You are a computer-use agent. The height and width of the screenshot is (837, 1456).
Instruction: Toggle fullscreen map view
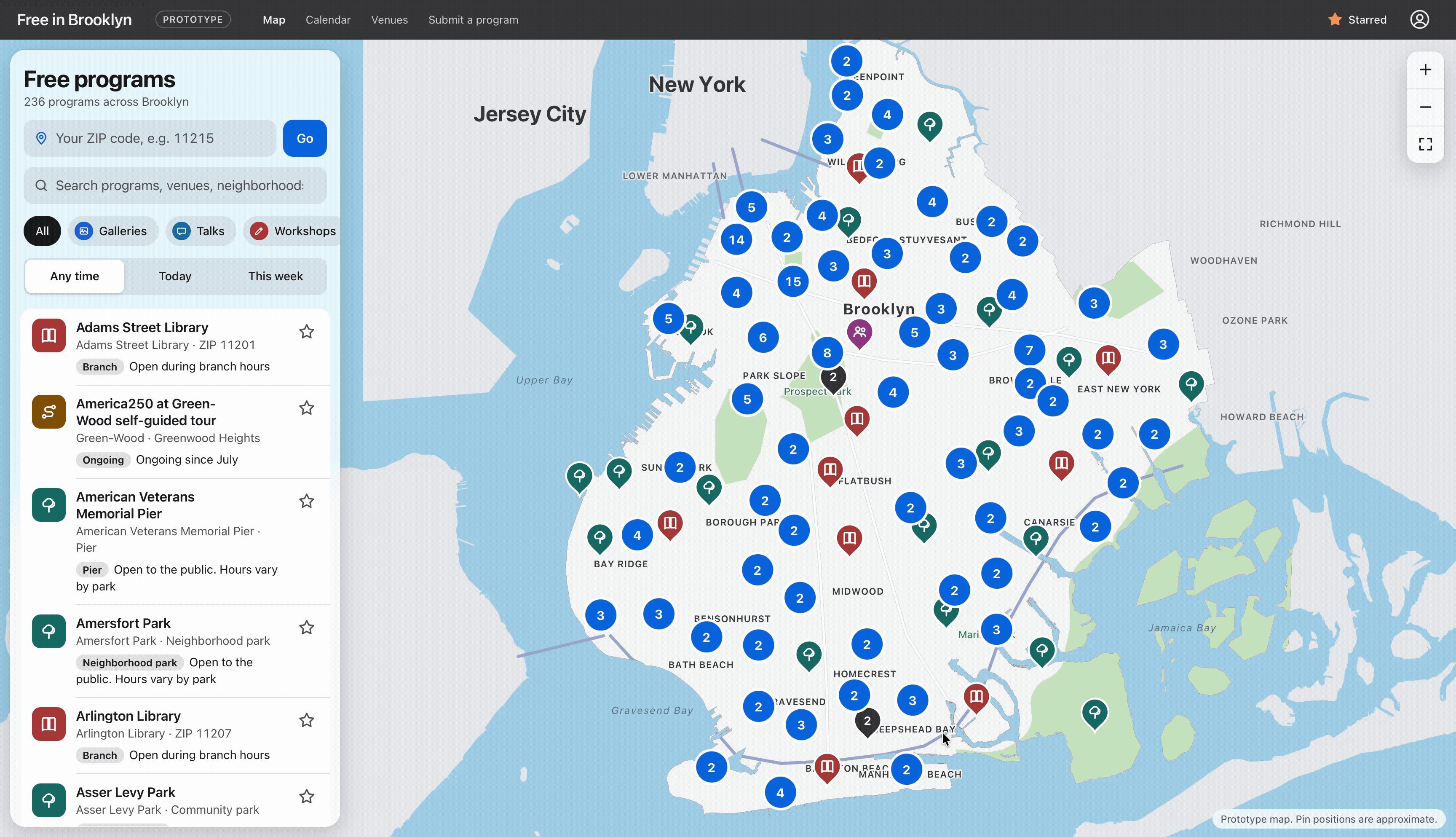click(x=1425, y=144)
